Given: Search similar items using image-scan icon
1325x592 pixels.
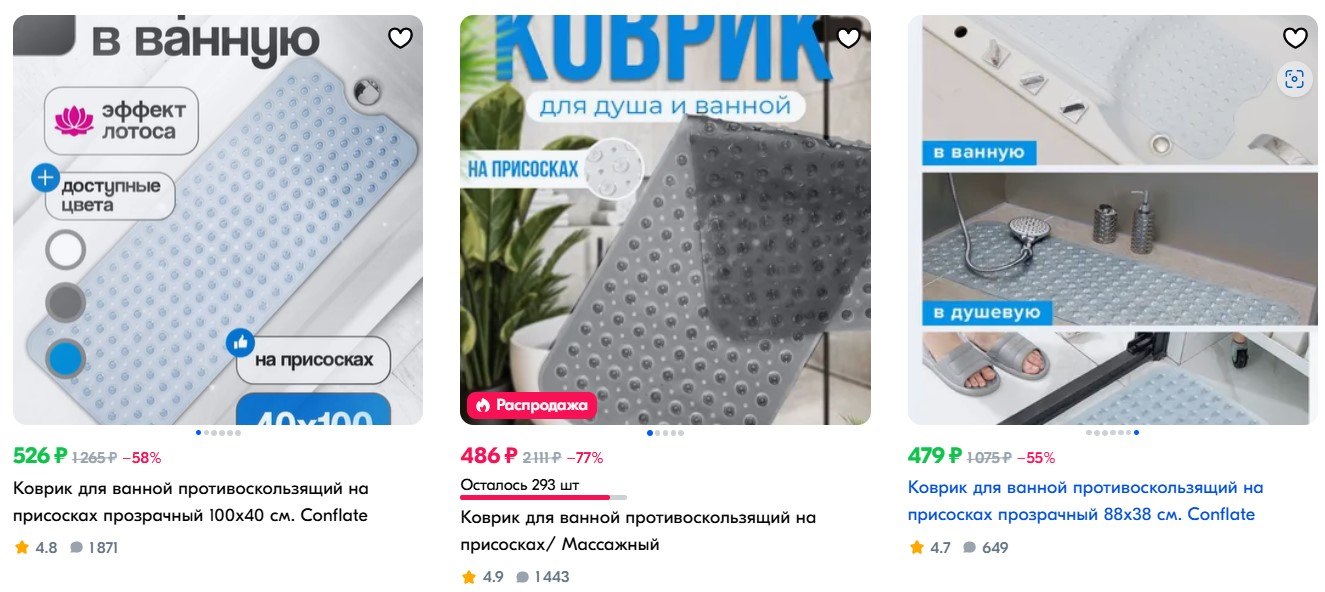Looking at the screenshot, I should 1295,79.
